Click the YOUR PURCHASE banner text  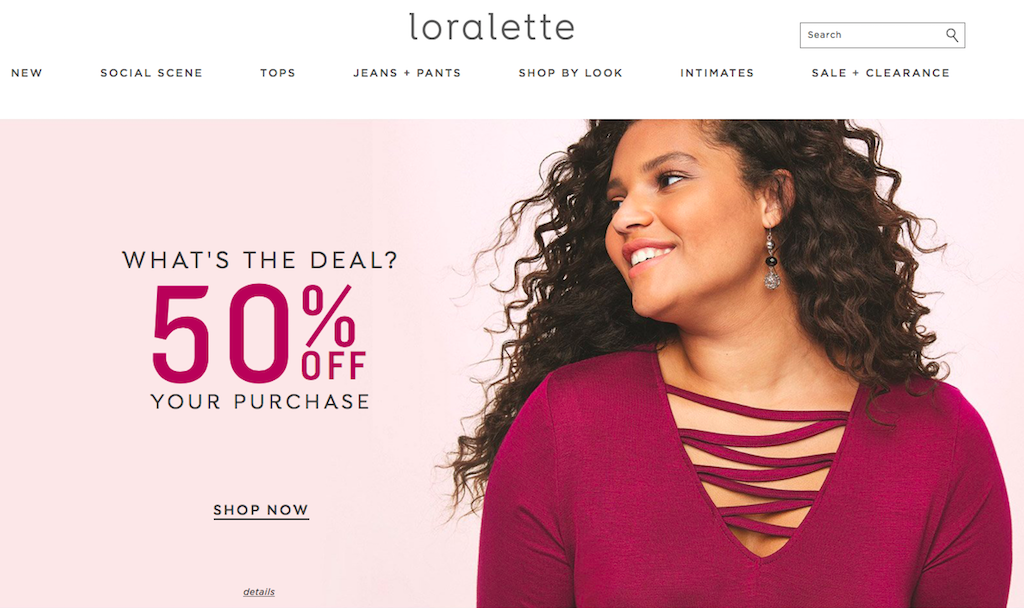click(260, 401)
